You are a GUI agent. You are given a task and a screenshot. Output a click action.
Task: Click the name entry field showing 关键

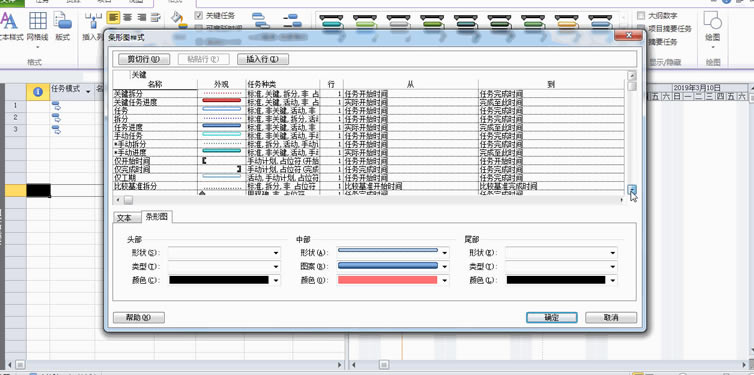pos(377,75)
